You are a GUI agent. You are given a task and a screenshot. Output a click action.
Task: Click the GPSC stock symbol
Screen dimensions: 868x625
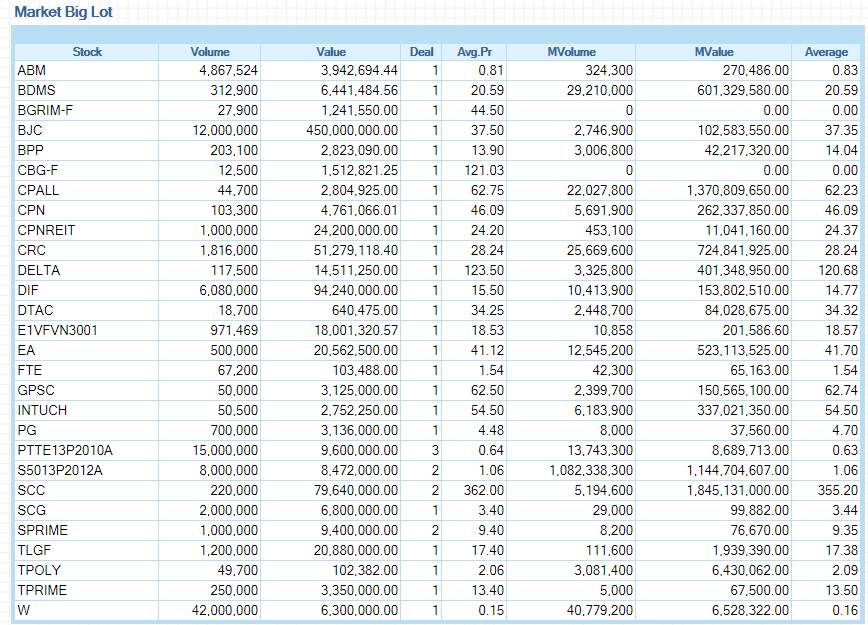pyautogui.click(x=36, y=390)
